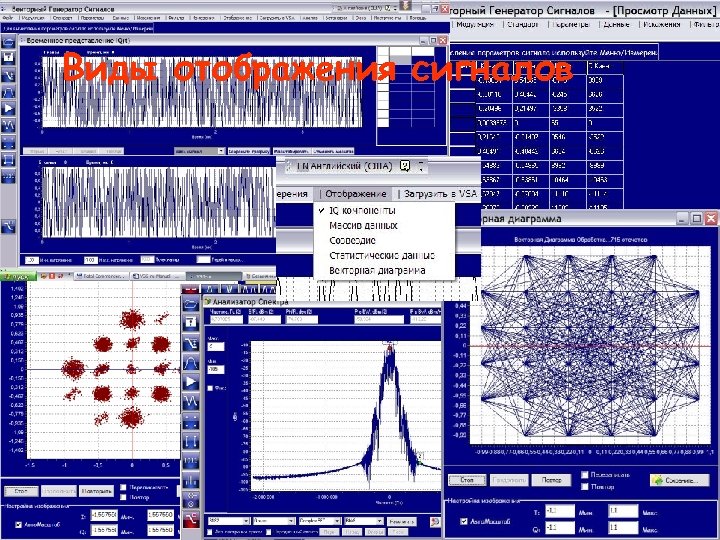The width and height of the screenshot is (720, 540).
Task: Click T Мин field in vector diagram
Action: click(560, 511)
